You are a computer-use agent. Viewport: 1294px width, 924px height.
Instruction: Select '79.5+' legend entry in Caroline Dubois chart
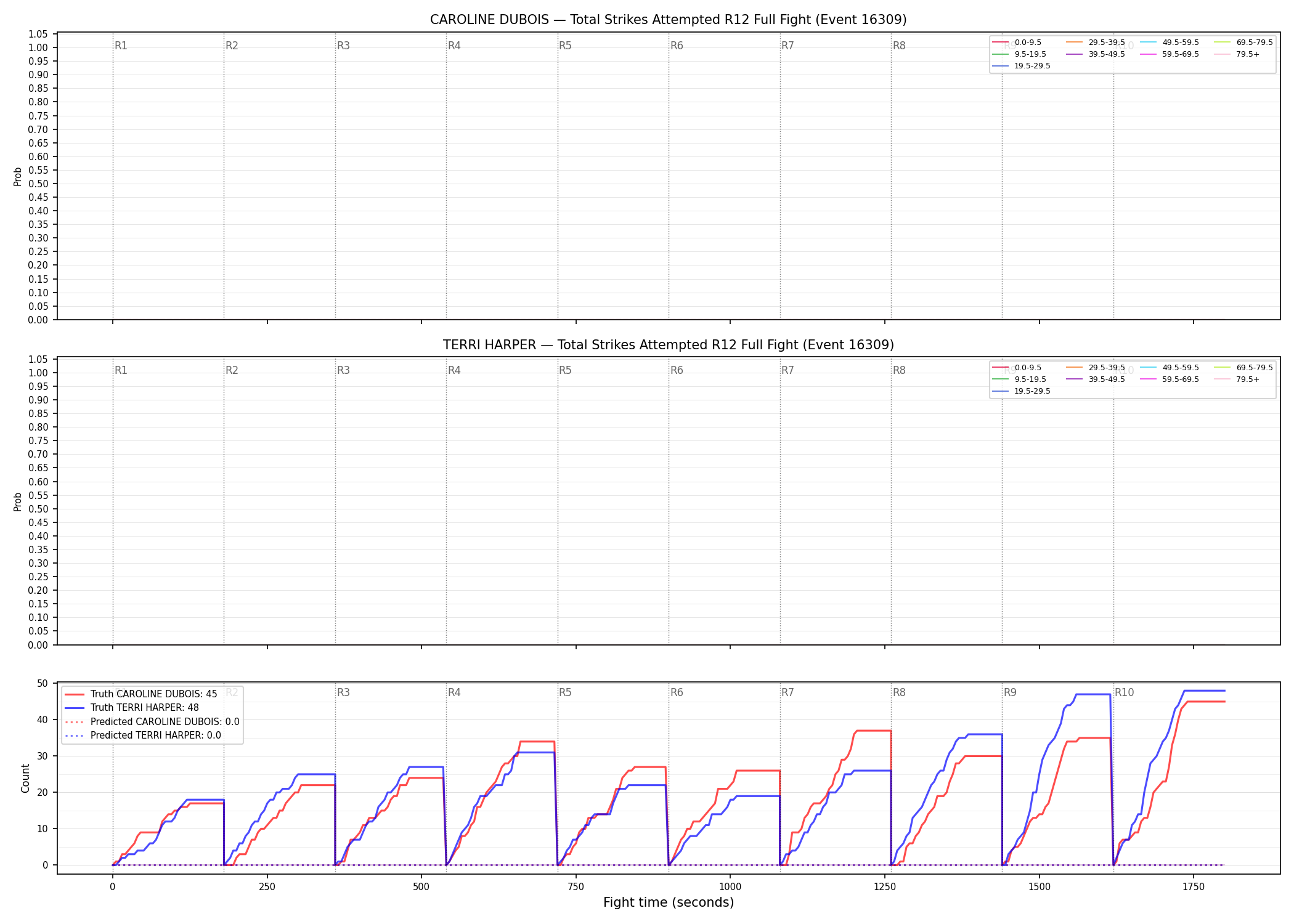tap(1237, 54)
